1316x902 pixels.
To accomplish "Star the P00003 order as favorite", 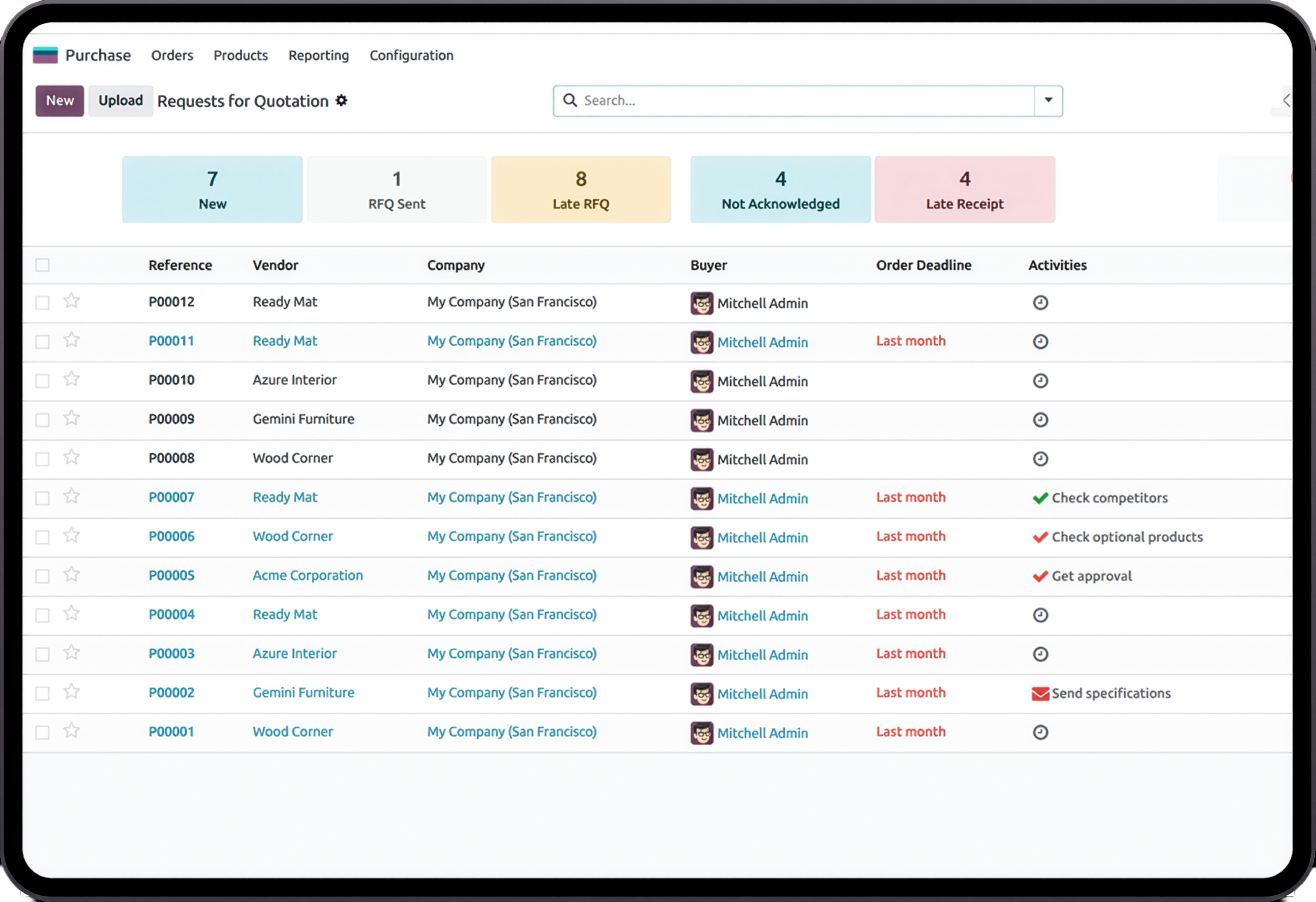I will point(71,652).
